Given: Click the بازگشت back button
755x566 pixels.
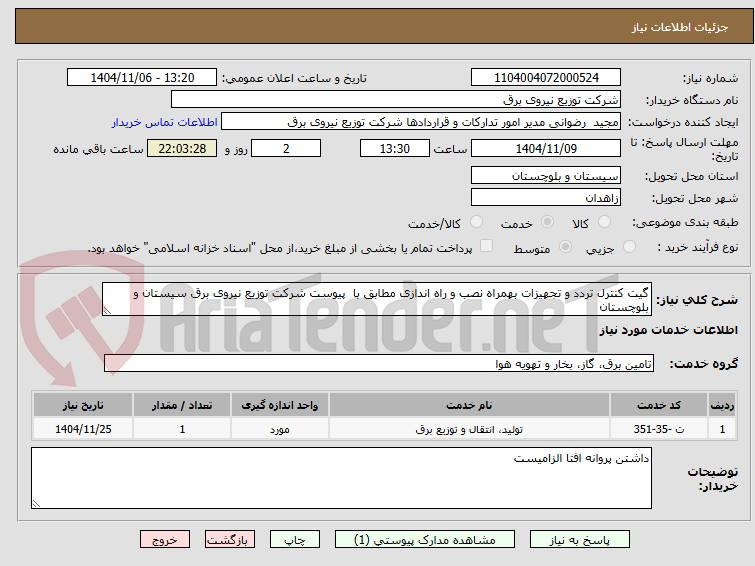Looking at the screenshot, I should [x=230, y=540].
